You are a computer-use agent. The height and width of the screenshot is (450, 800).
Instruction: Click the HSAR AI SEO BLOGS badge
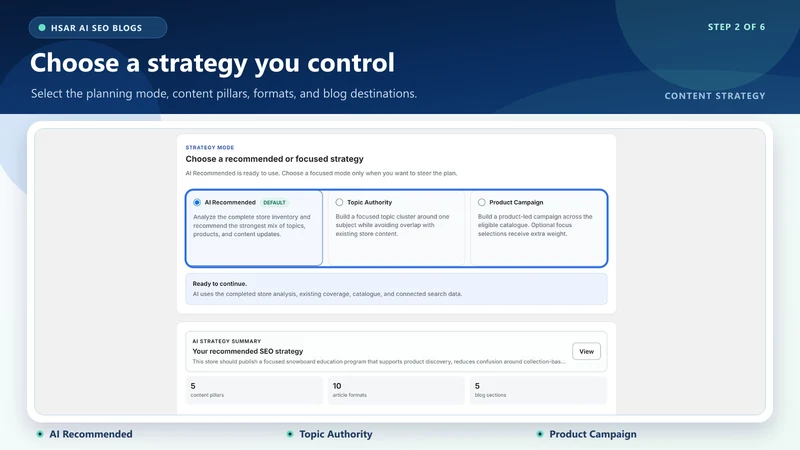point(98,28)
